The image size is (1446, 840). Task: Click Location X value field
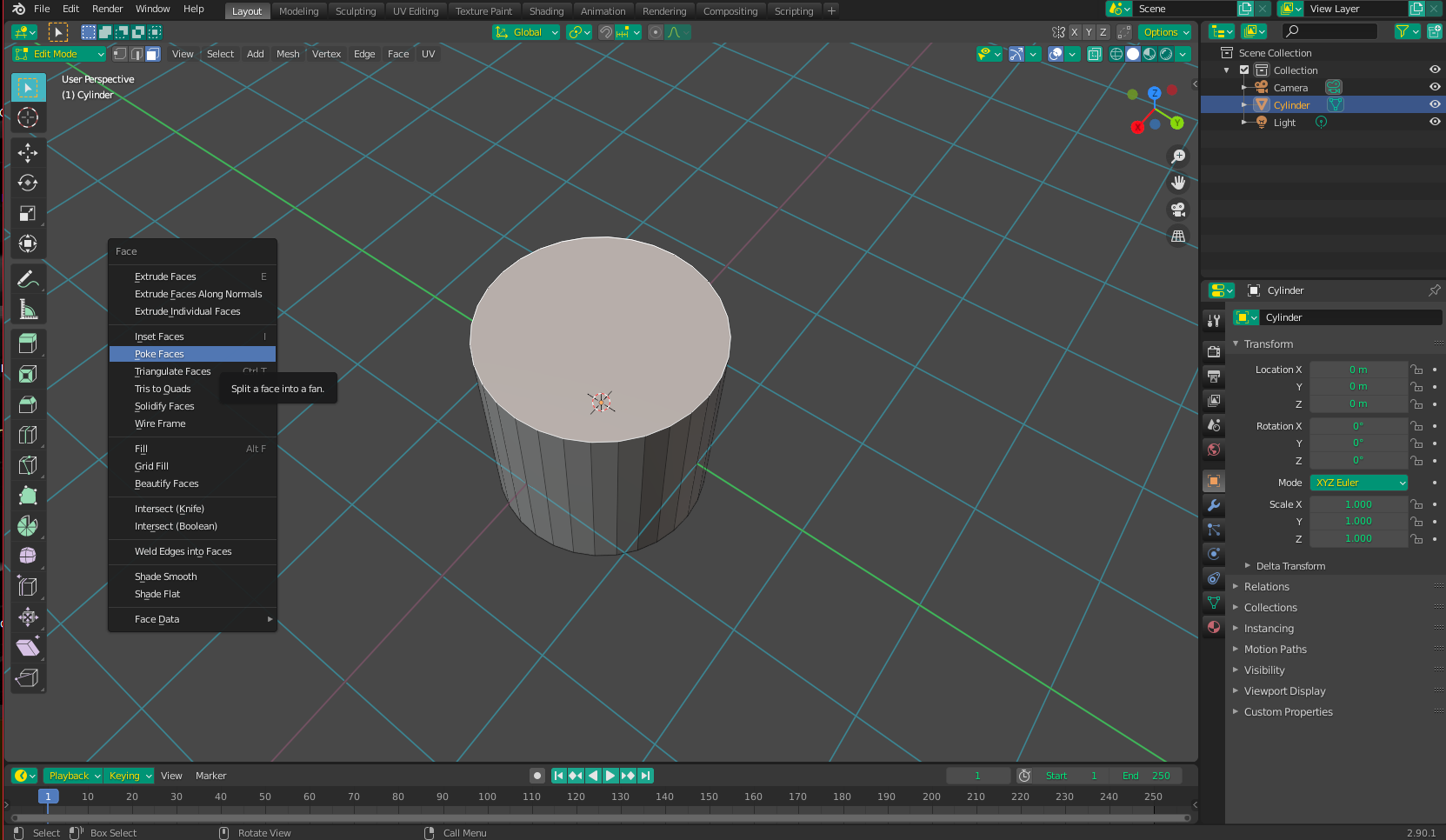pyautogui.click(x=1358, y=370)
